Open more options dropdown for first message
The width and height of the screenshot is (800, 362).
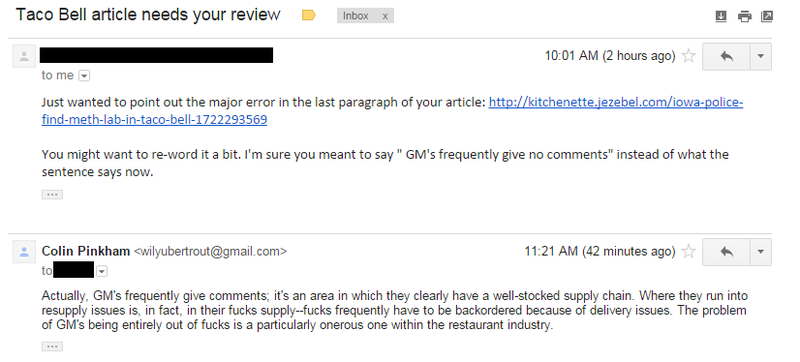(x=761, y=56)
